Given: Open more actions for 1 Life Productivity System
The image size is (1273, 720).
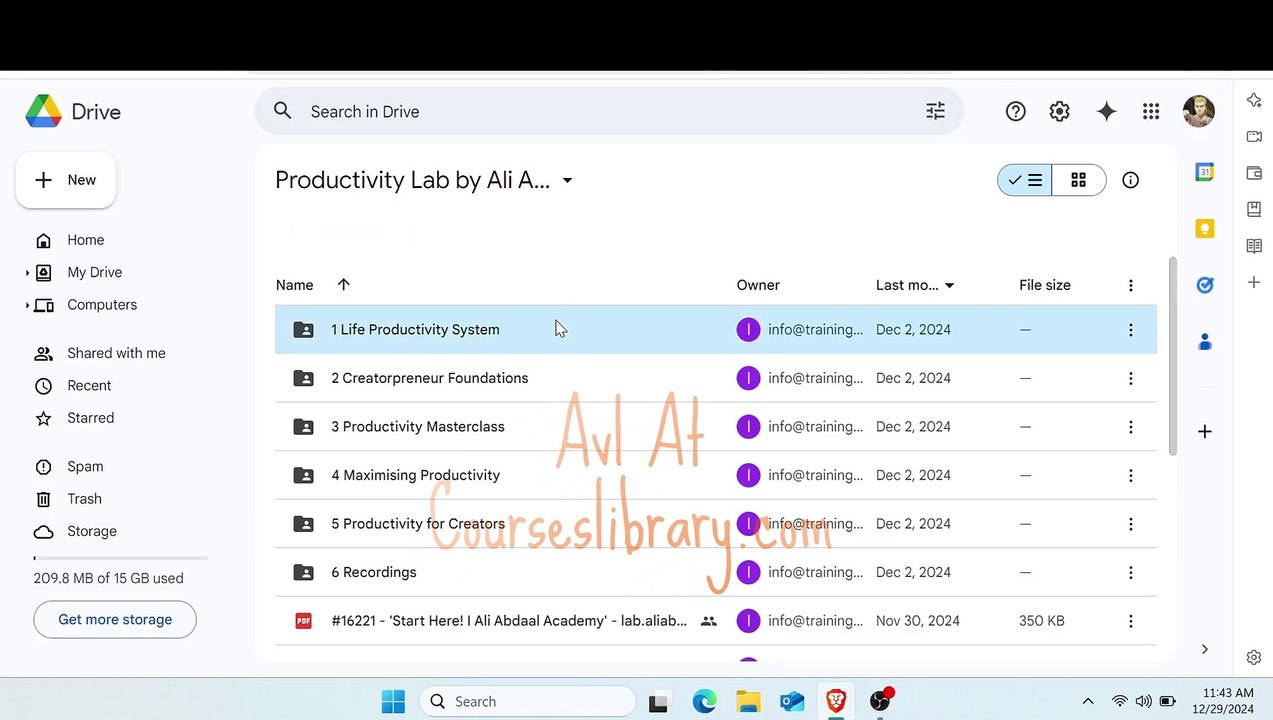Looking at the screenshot, I should point(1130,330).
